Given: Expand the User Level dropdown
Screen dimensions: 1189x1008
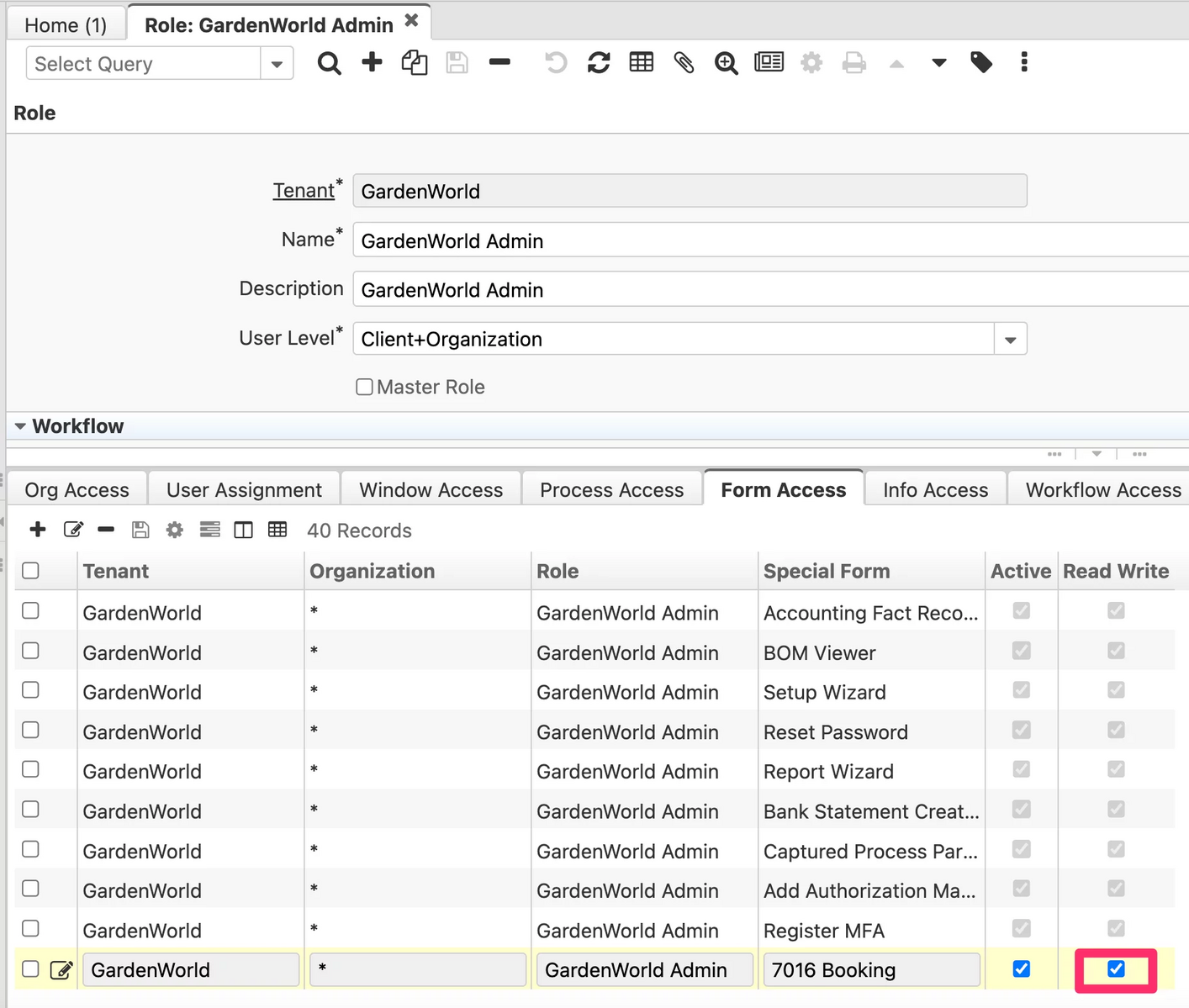Looking at the screenshot, I should tap(1010, 340).
